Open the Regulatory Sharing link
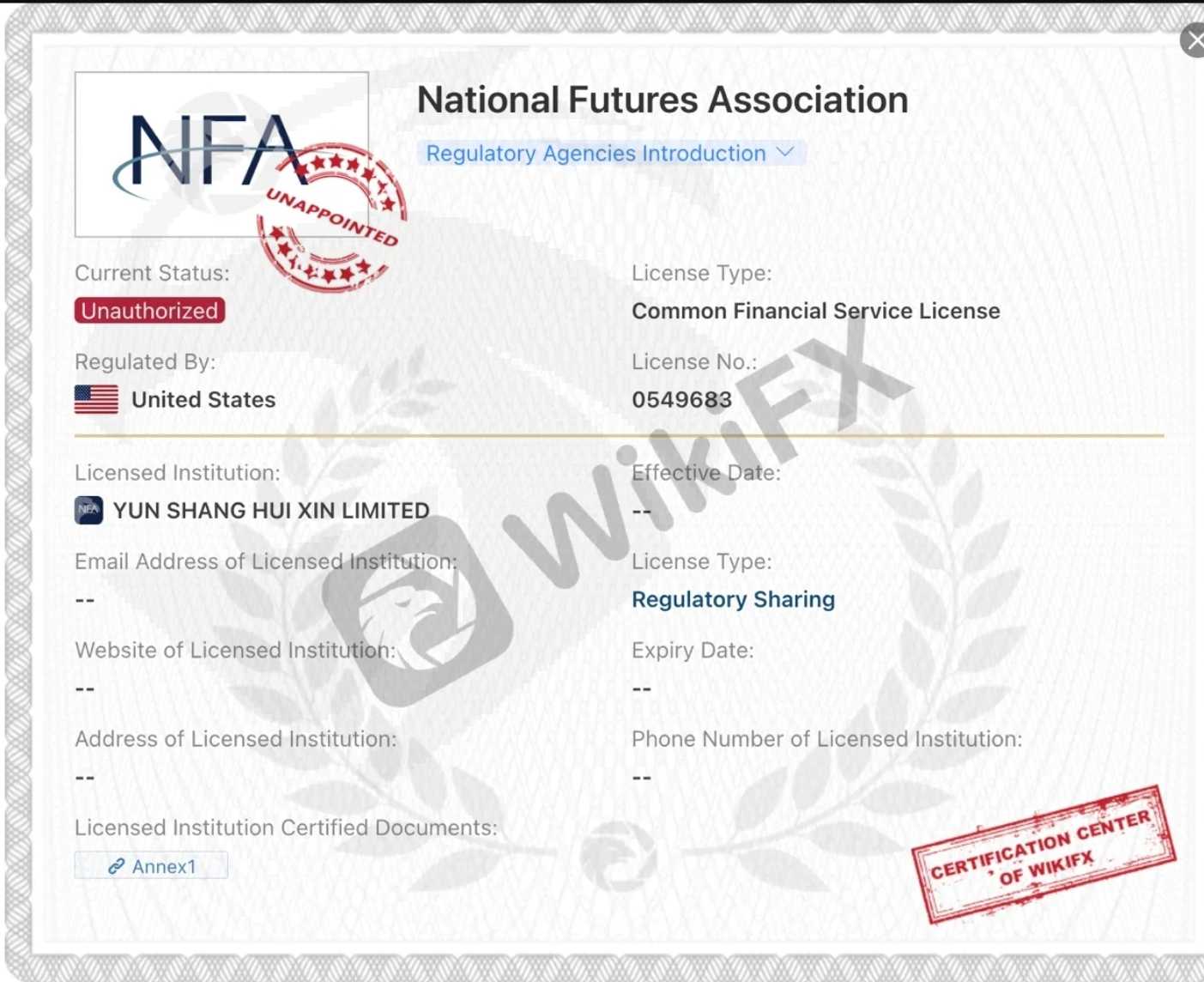 click(x=733, y=599)
